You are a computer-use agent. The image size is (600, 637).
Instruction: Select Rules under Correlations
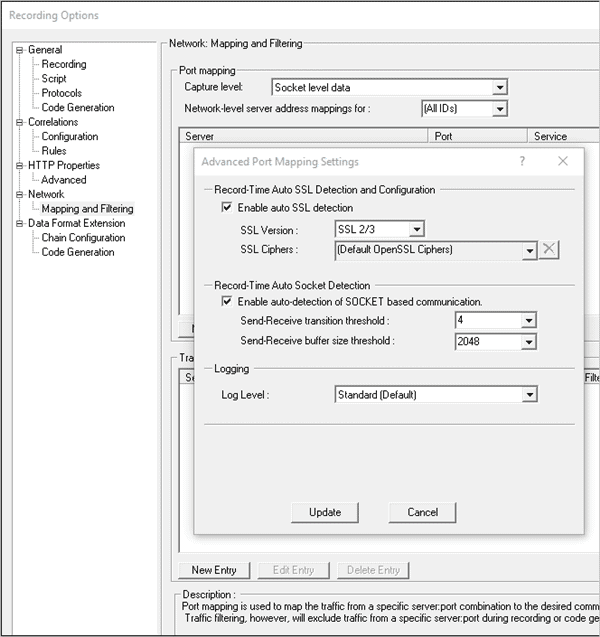(54, 151)
